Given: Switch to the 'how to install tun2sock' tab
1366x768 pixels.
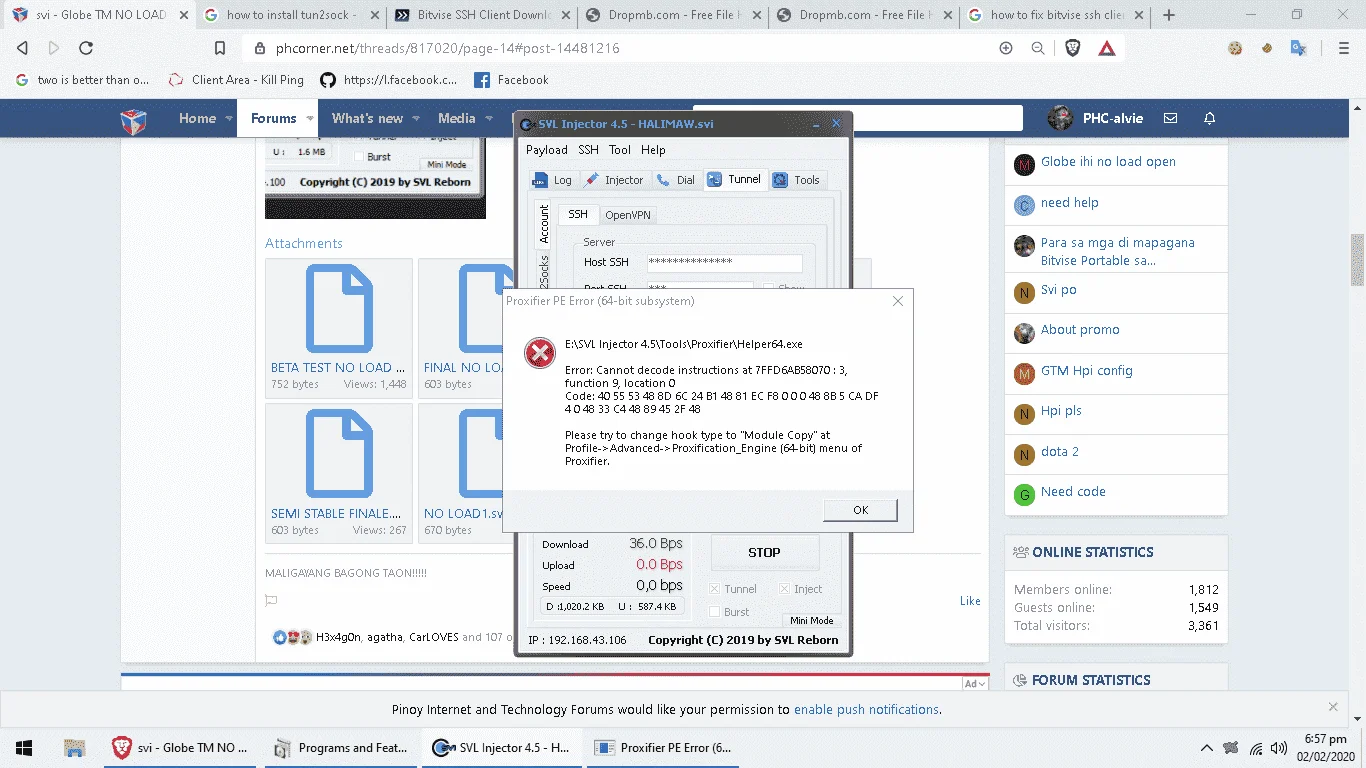Looking at the screenshot, I should coord(293,15).
